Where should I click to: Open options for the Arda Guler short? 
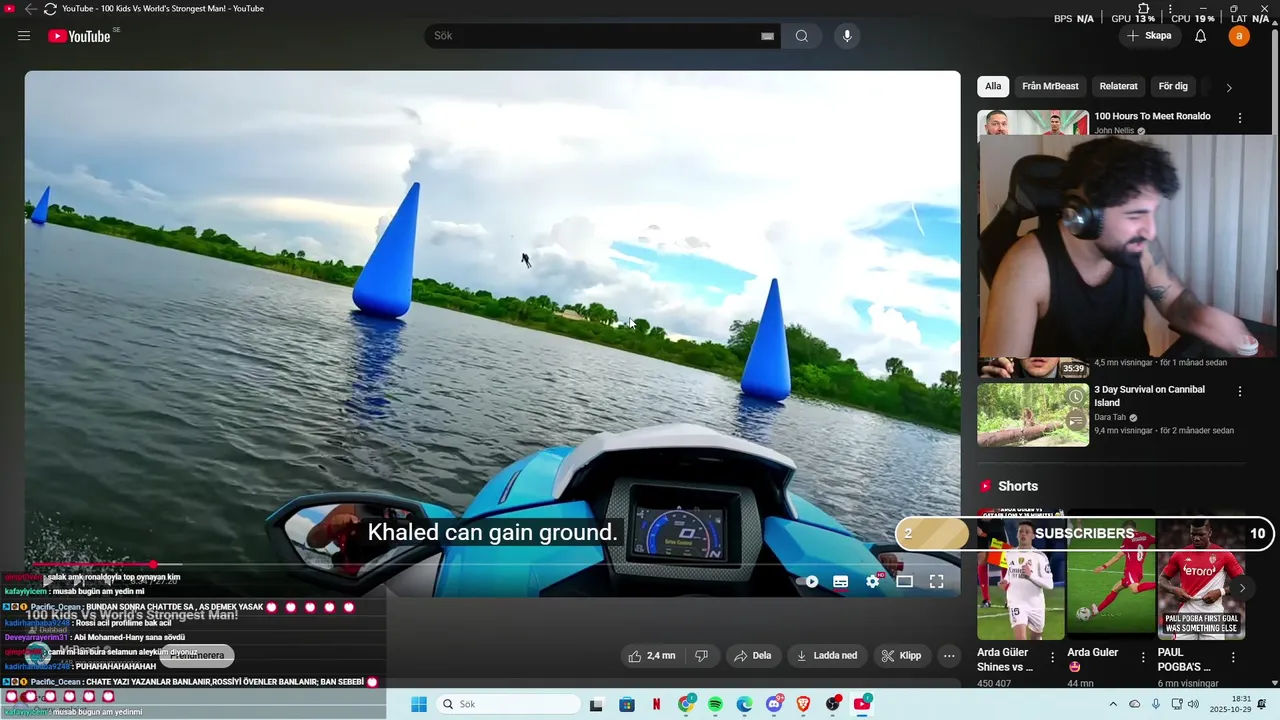click(x=1143, y=657)
